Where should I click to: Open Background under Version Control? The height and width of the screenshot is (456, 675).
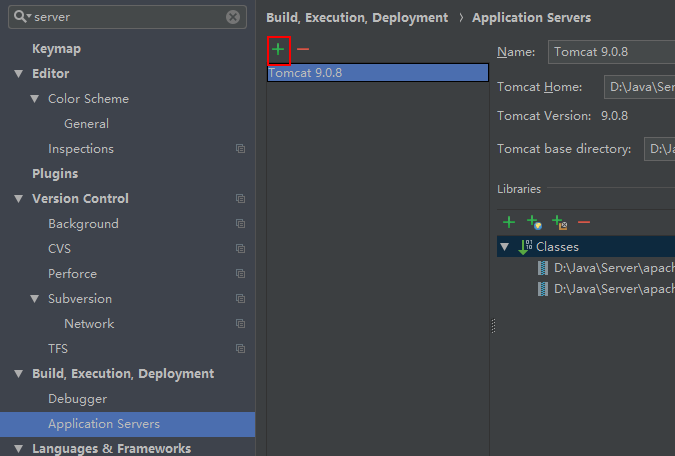click(x=84, y=223)
